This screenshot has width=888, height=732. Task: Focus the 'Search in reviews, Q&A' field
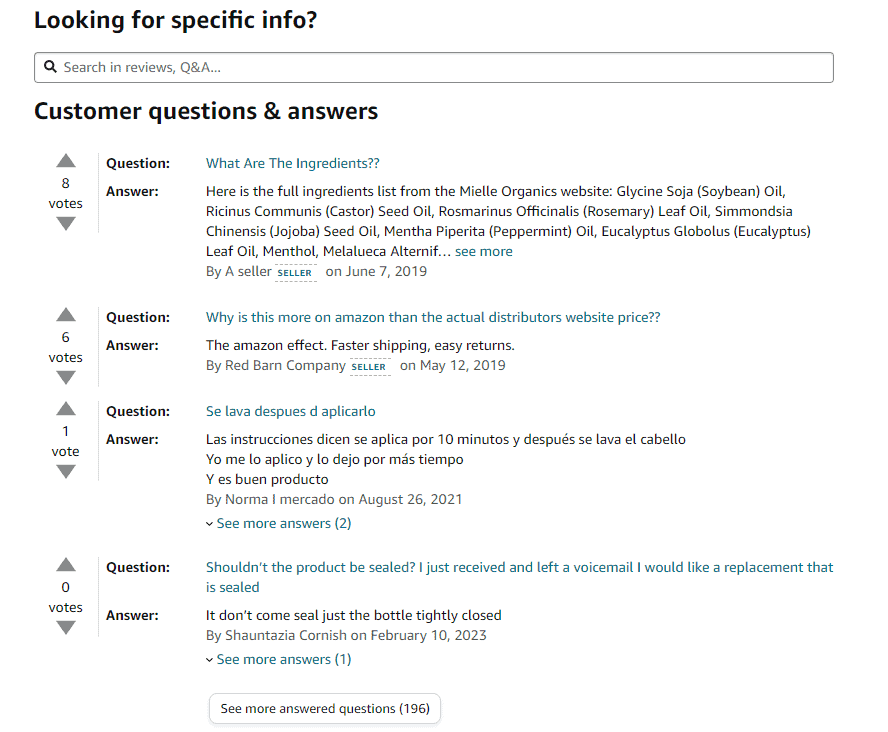coord(434,67)
